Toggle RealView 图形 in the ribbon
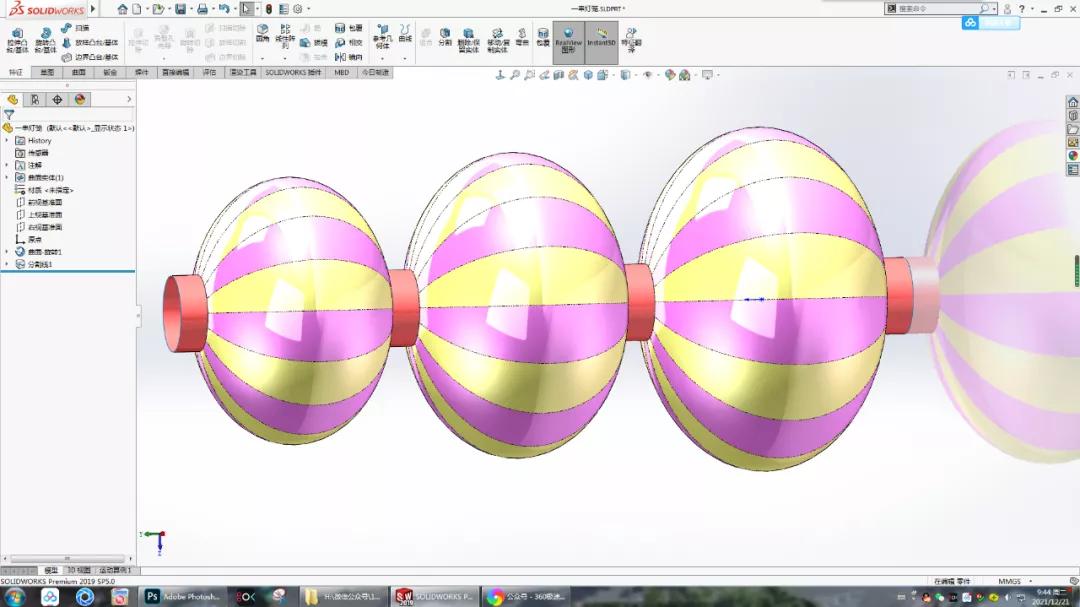1080x607 pixels. pyautogui.click(x=568, y=38)
